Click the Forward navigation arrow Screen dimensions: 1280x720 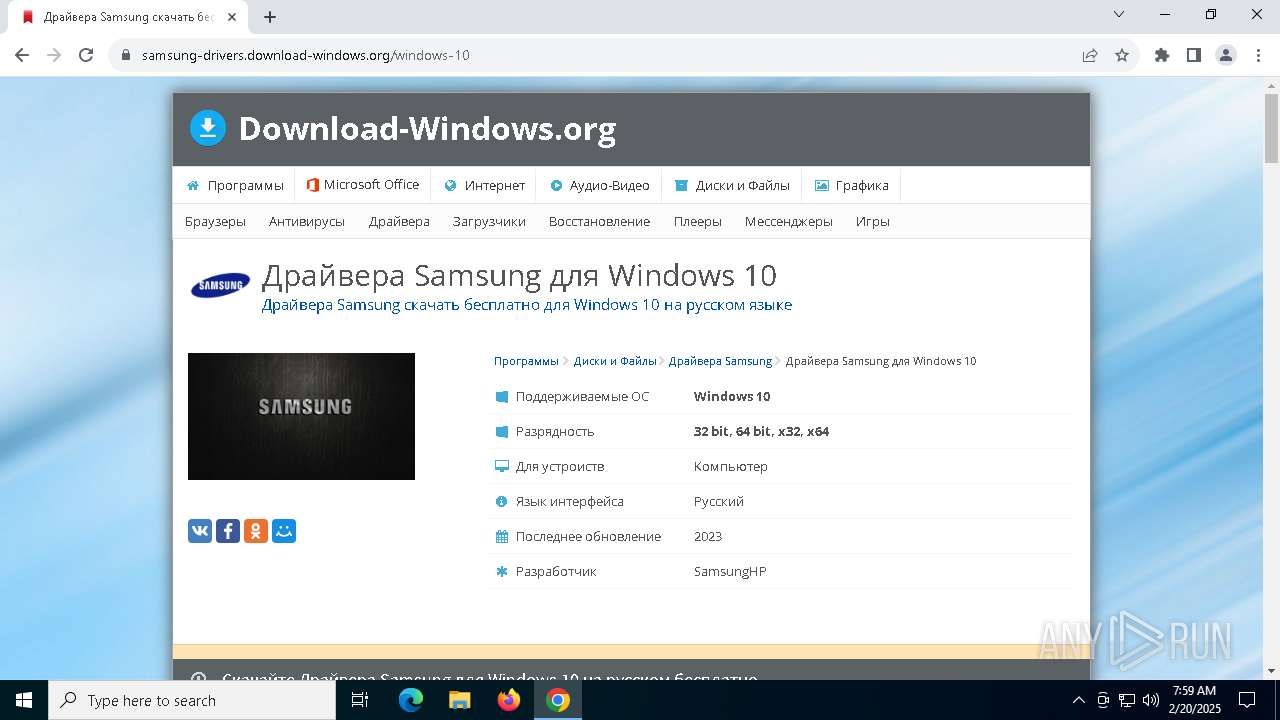coord(54,55)
